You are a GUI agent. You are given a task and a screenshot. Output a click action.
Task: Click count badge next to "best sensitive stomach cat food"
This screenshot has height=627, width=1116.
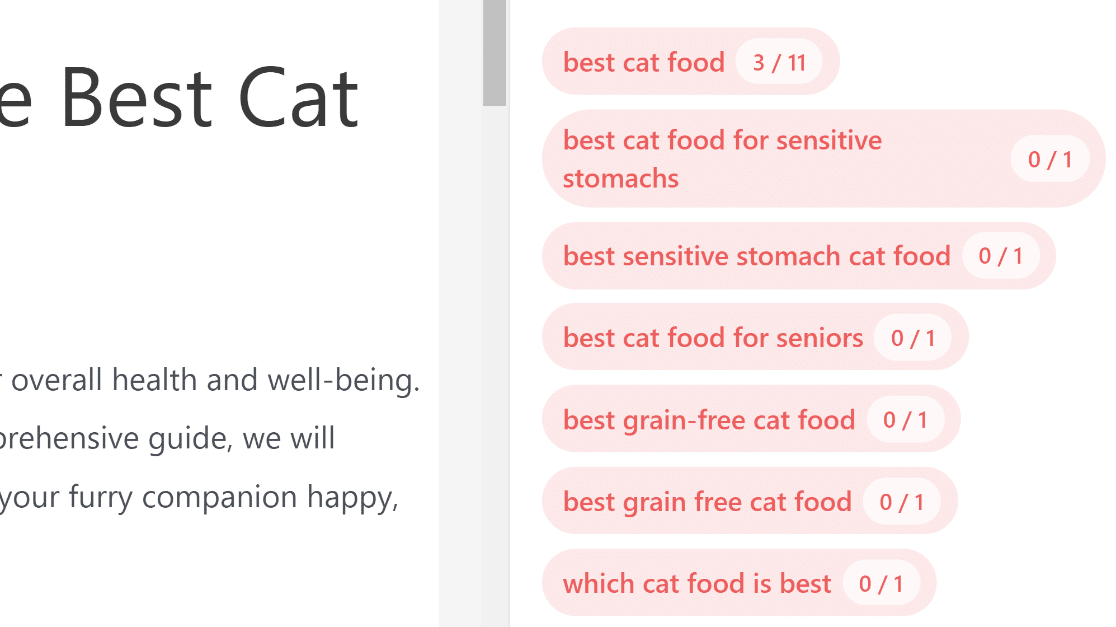1001,256
